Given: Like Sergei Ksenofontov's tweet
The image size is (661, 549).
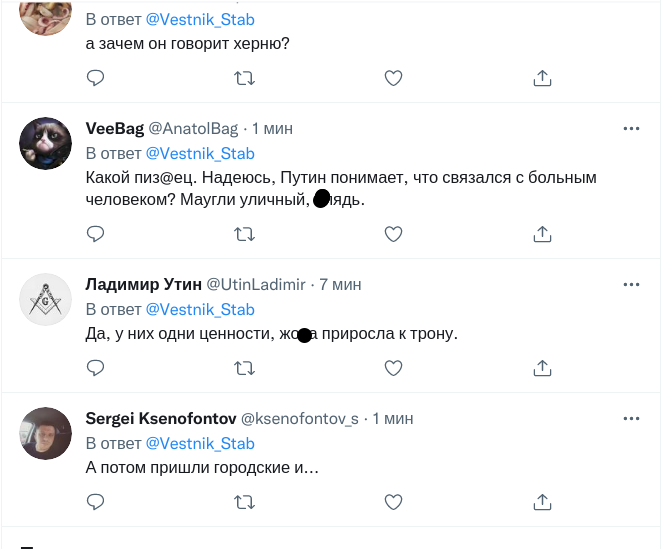Looking at the screenshot, I should 393,501.
